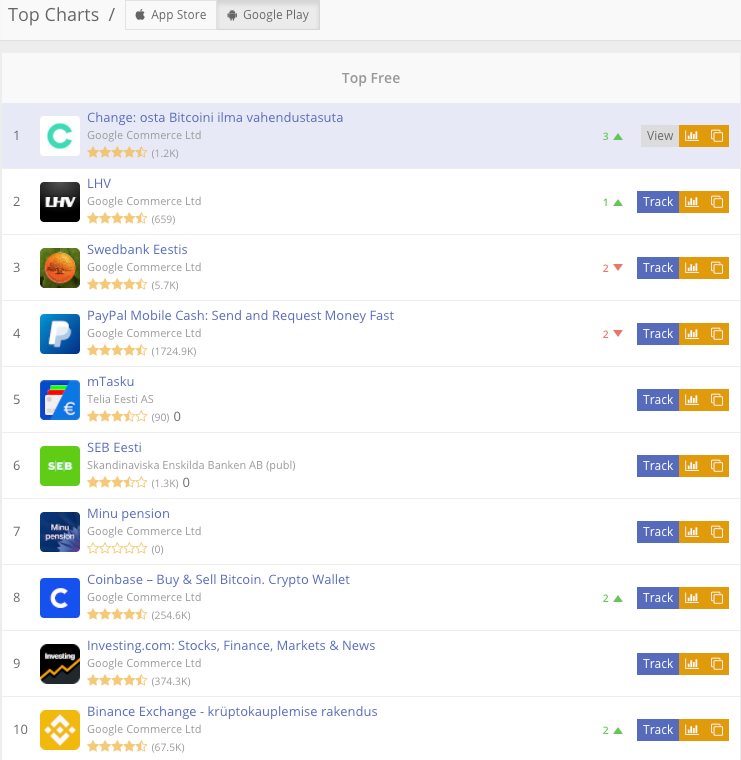Track the LHV app
The image size is (741, 760).
[x=658, y=202]
